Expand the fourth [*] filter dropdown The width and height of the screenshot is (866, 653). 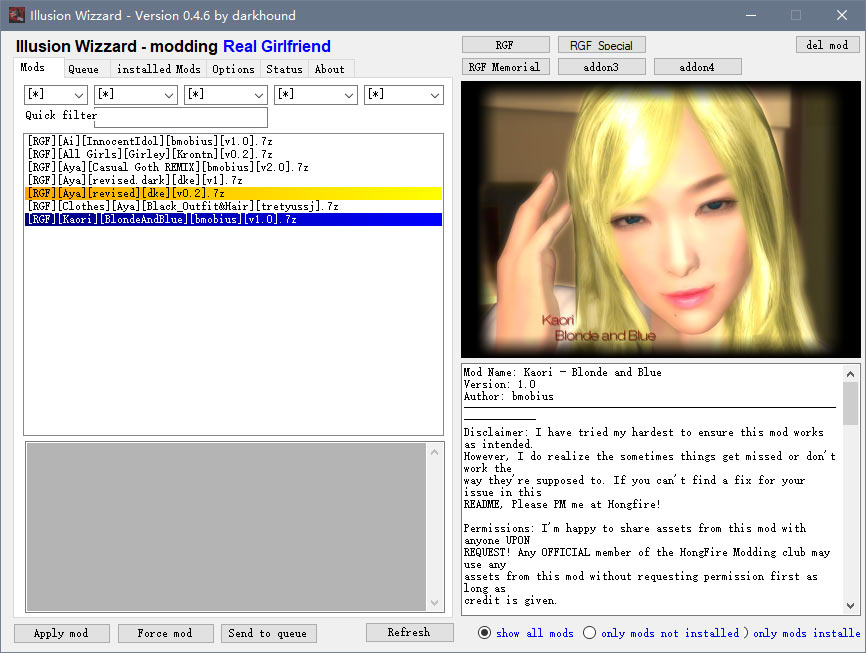(x=316, y=94)
